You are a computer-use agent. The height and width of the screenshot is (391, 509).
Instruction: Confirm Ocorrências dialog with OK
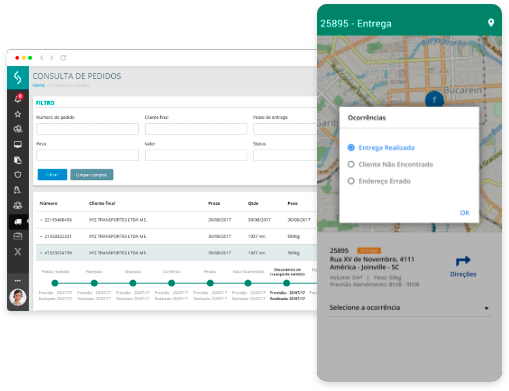(x=465, y=213)
